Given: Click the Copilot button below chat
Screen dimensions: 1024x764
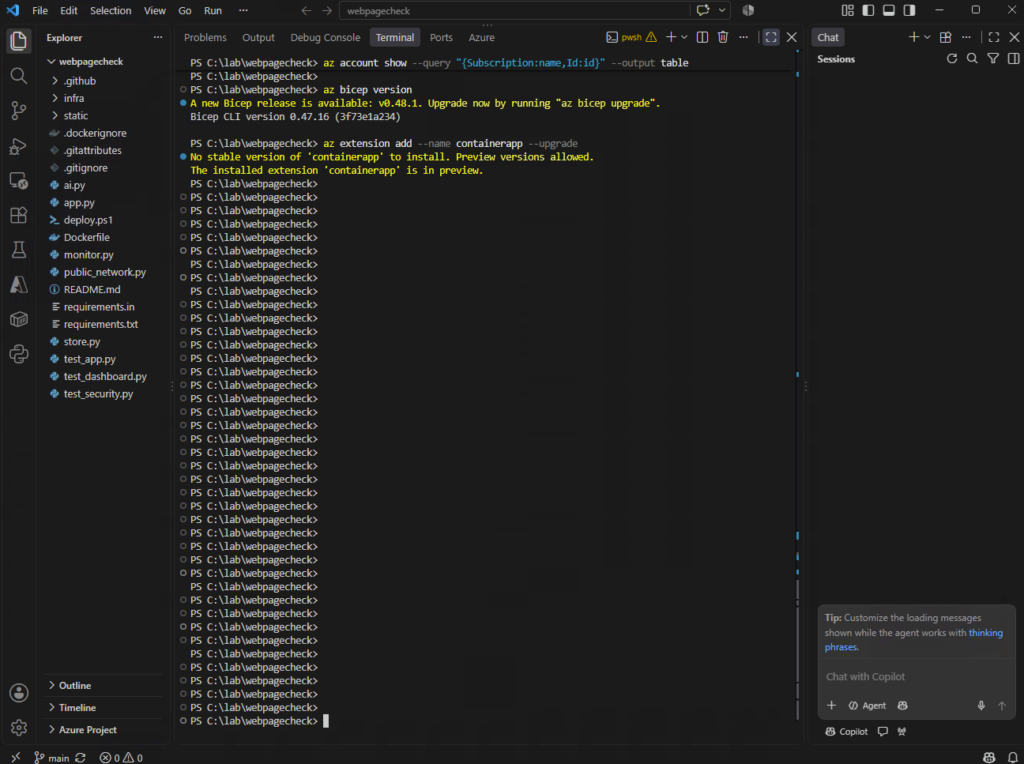Looking at the screenshot, I should (x=846, y=731).
